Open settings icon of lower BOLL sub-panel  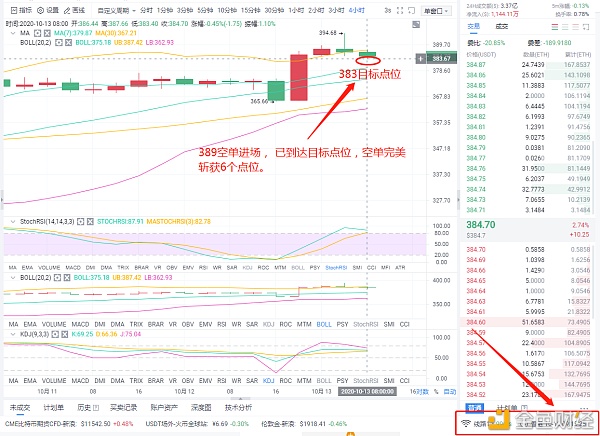pyautogui.click(x=59, y=278)
